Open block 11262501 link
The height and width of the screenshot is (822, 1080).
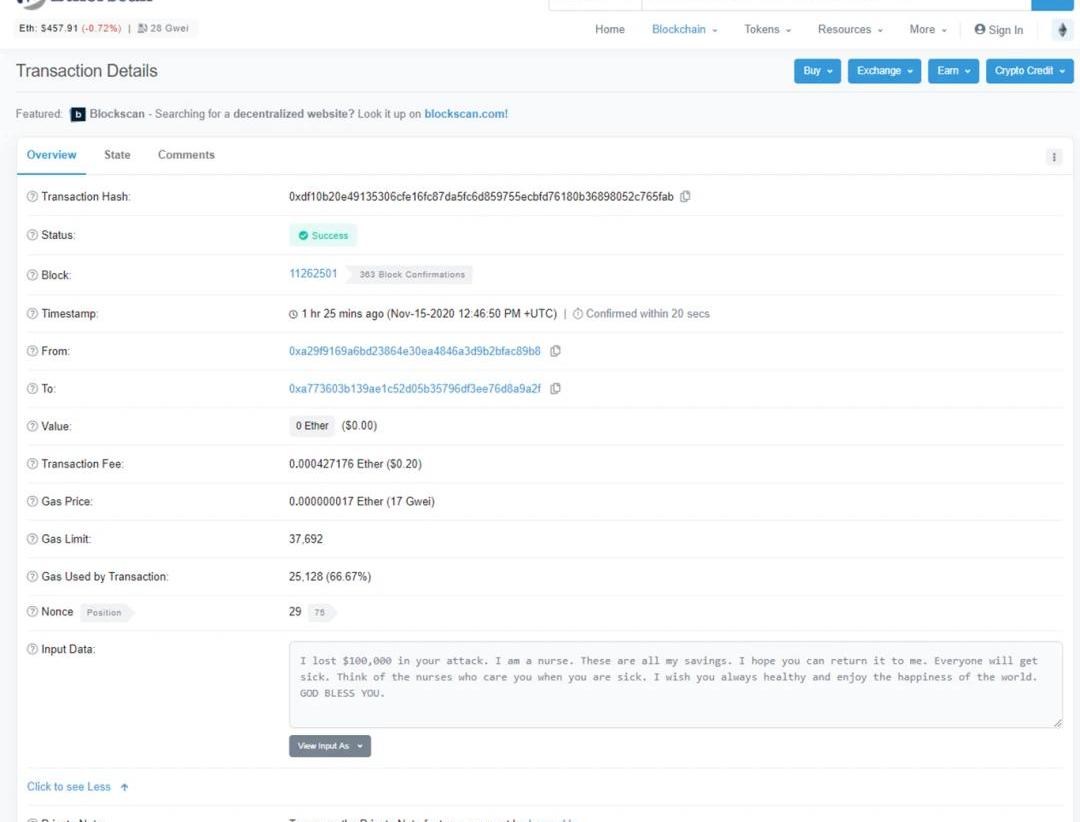point(313,274)
